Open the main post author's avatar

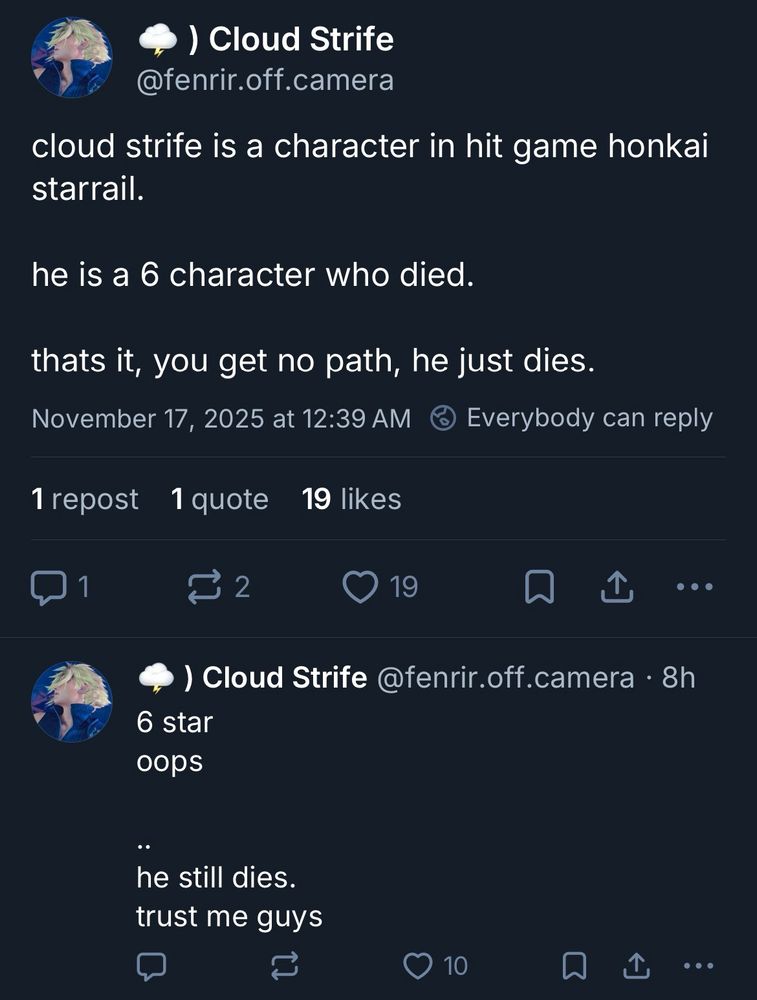(x=72, y=57)
